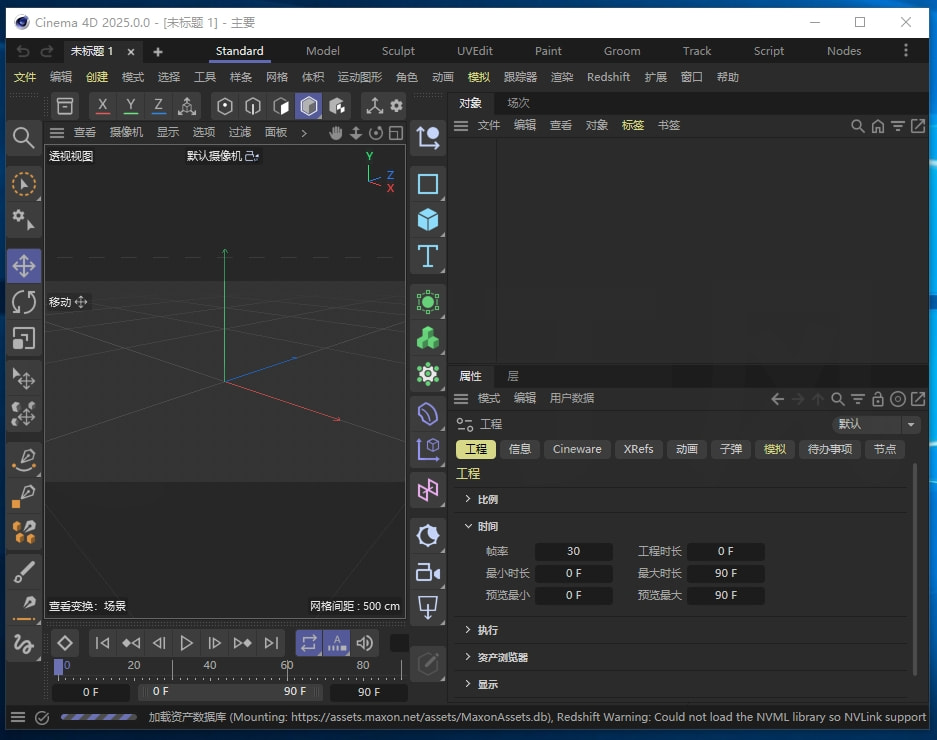Click the home icon in object manager
Screen dimensions: 937x740
pyautogui.click(x=877, y=126)
